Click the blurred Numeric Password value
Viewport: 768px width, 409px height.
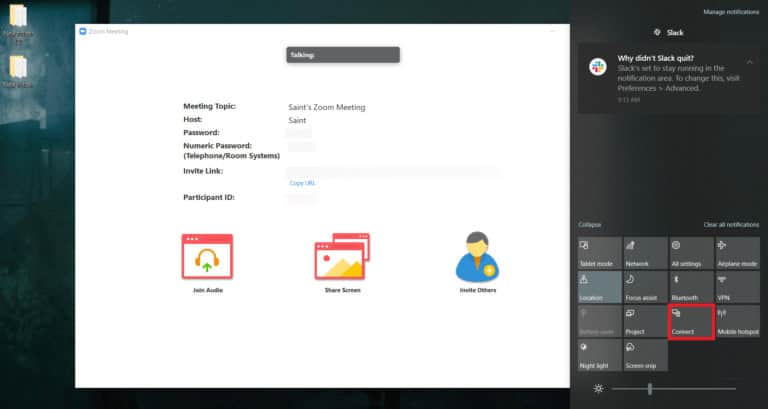tap(301, 146)
